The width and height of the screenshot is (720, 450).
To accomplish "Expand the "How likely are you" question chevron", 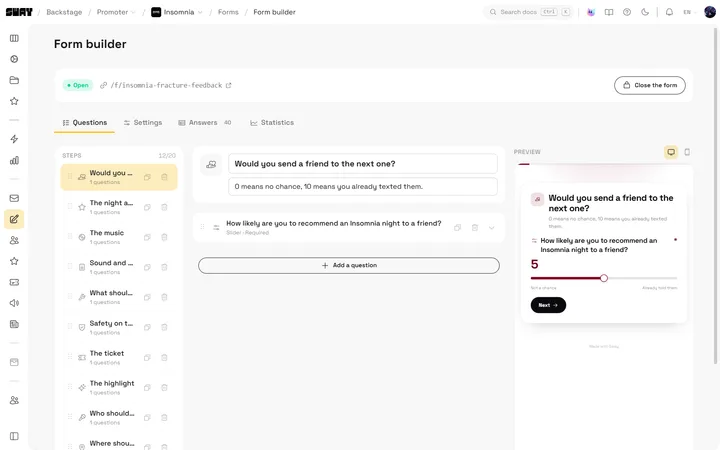I will pyautogui.click(x=491, y=228).
